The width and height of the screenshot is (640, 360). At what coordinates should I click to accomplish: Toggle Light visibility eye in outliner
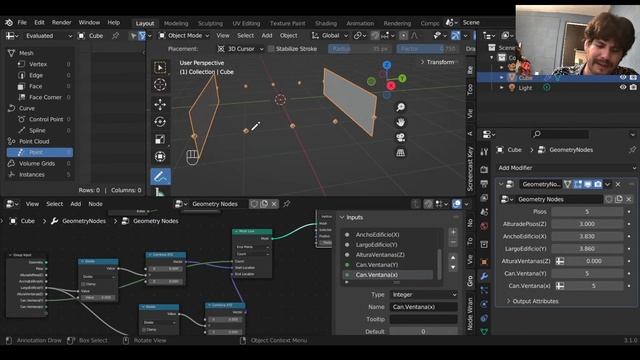tap(622, 87)
